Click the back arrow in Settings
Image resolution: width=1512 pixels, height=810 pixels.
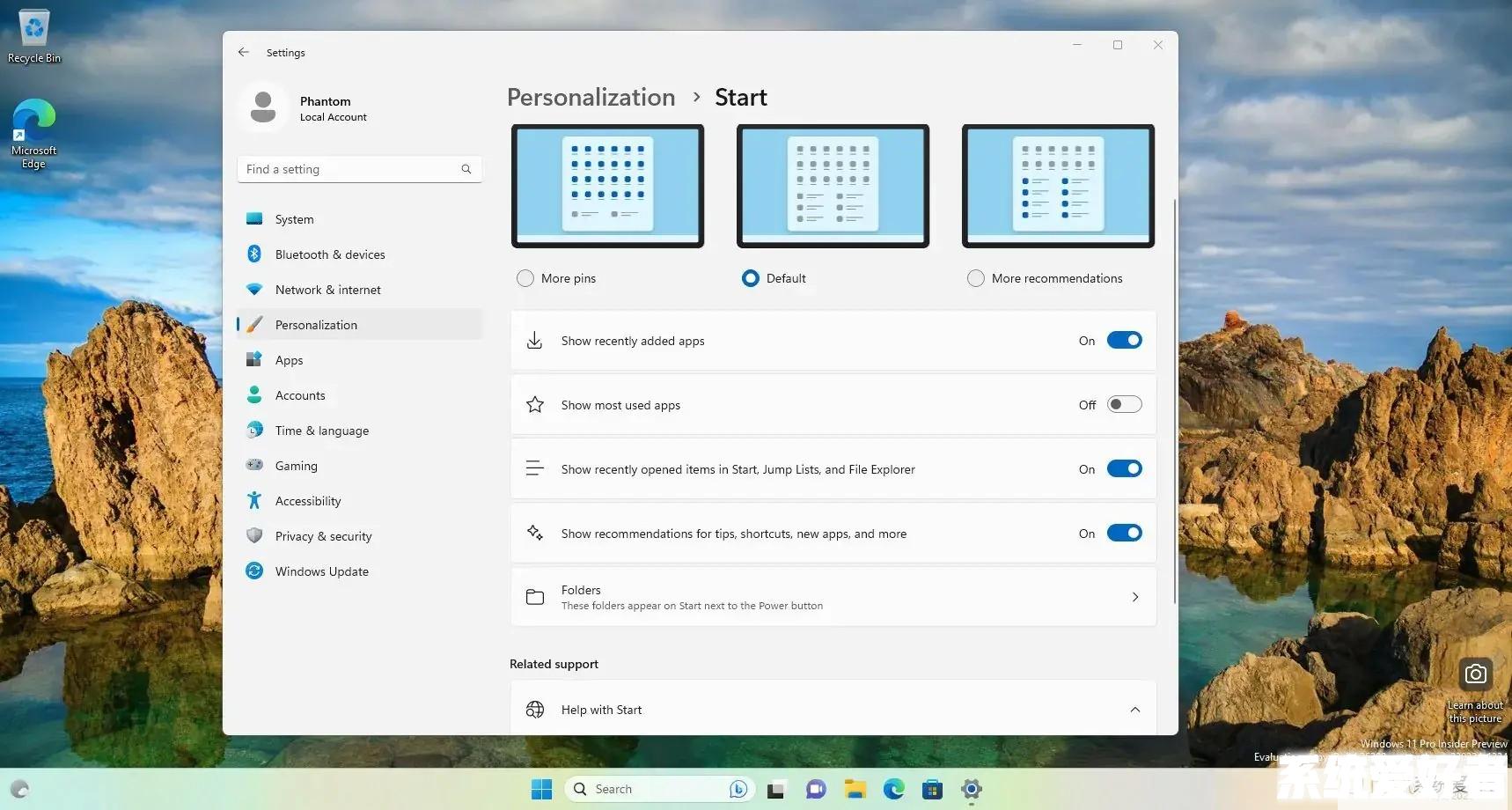tap(244, 53)
